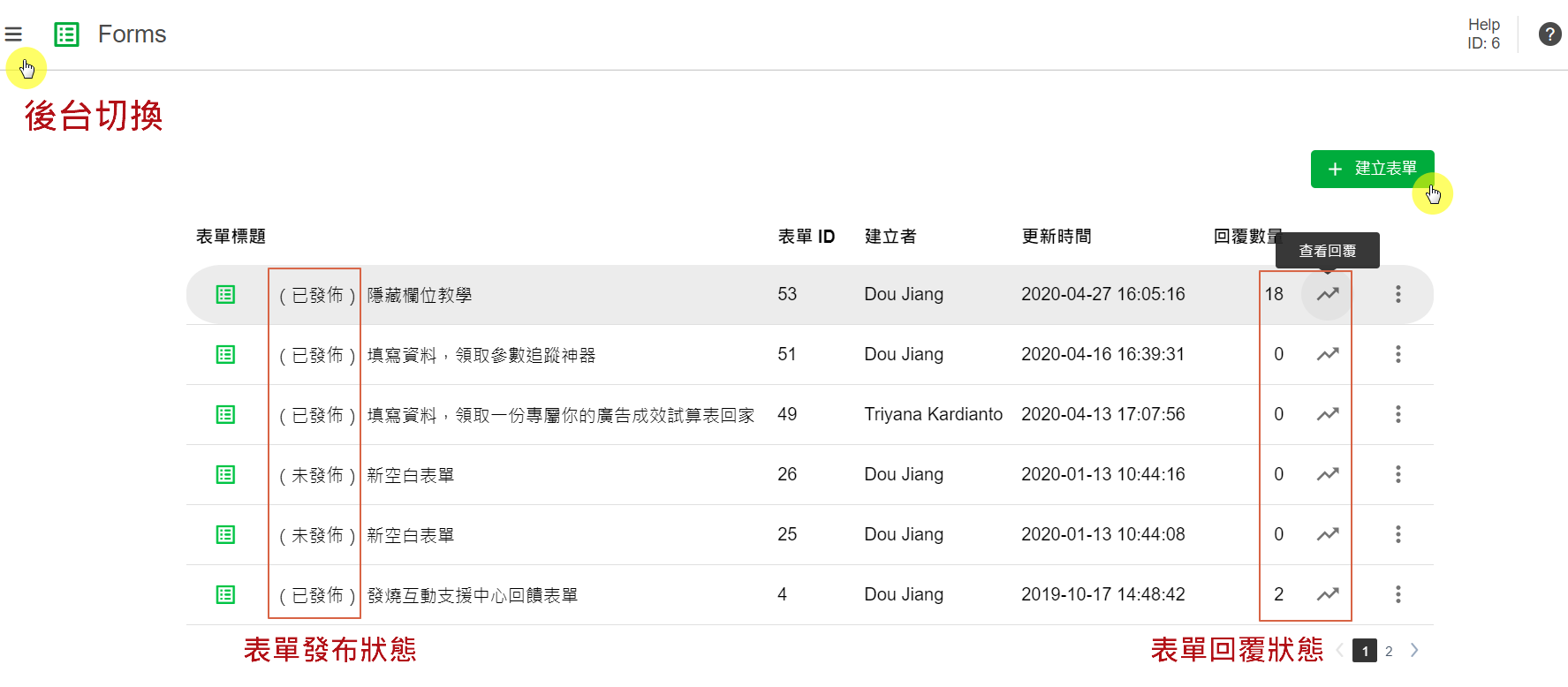
Task: Go to page 2 of forms
Action: pos(1389,652)
